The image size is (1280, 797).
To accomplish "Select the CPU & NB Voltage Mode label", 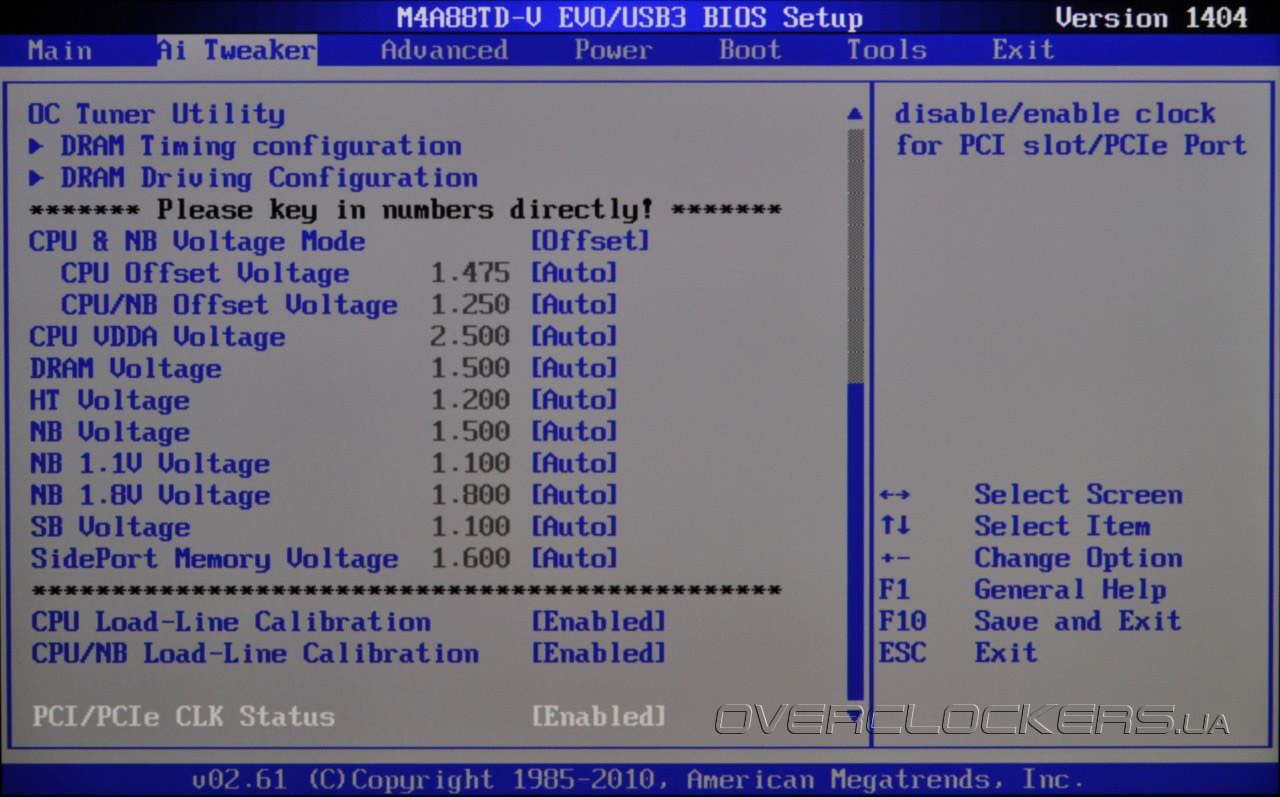I will (197, 241).
